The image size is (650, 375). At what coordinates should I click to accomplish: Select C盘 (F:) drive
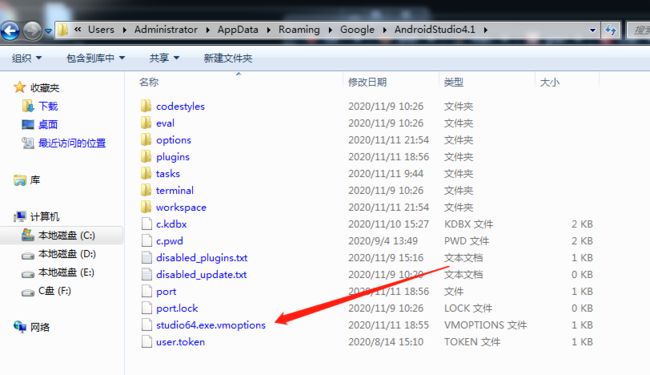(x=54, y=291)
